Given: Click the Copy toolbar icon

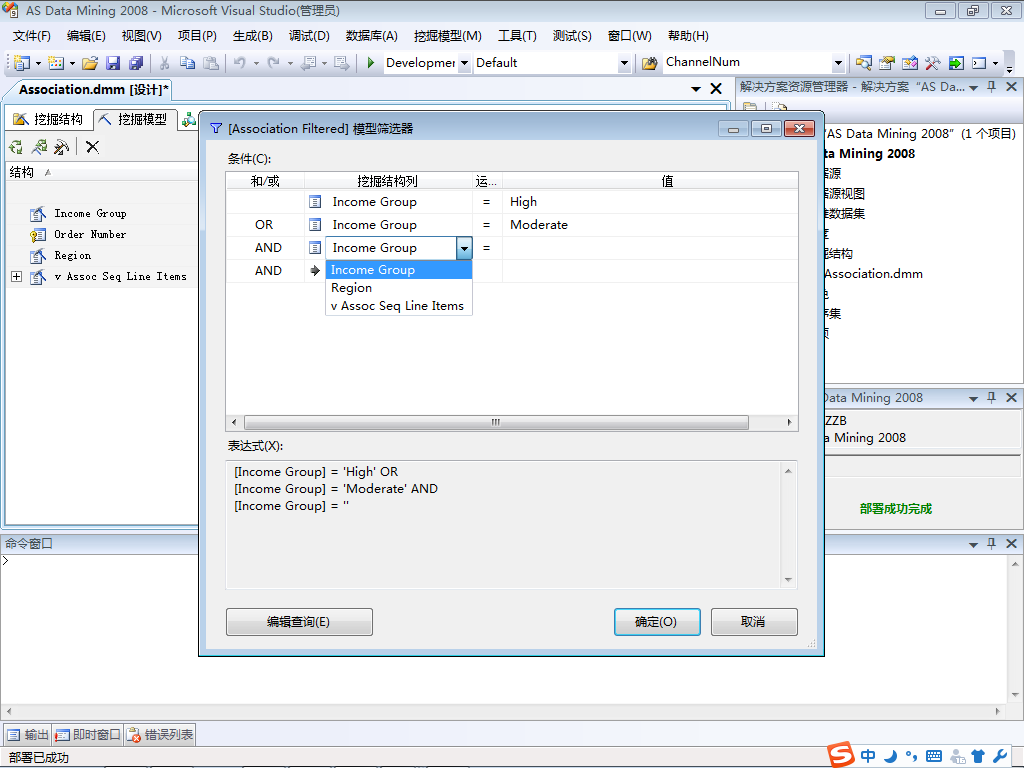Looking at the screenshot, I should [x=187, y=63].
